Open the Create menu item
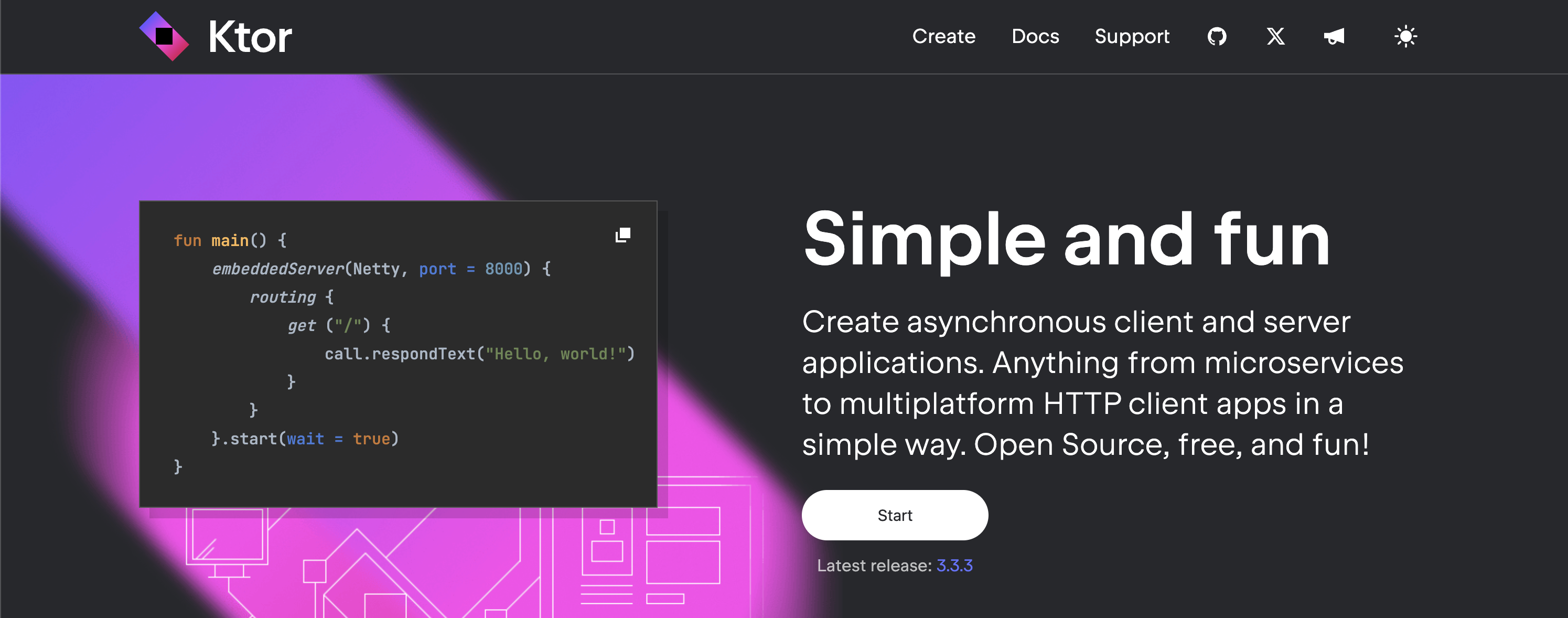Screen dimensions: 1568x618 coord(943,37)
